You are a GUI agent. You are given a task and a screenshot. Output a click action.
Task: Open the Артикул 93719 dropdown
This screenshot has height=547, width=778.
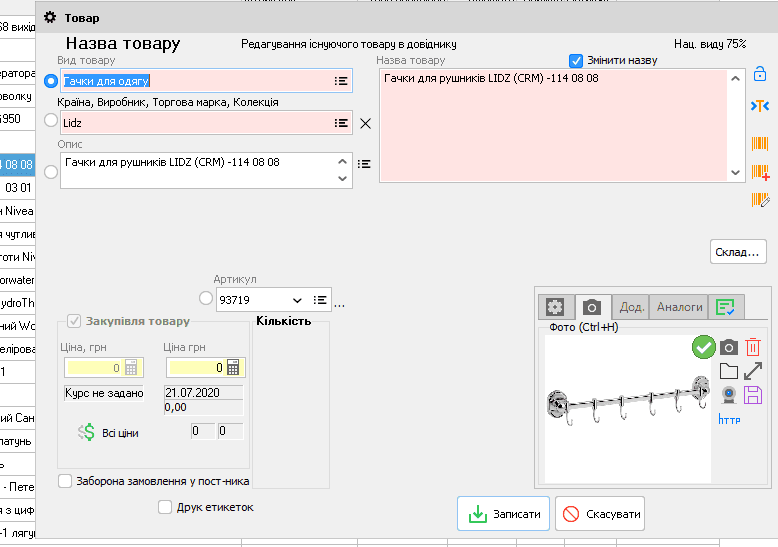[x=297, y=299]
